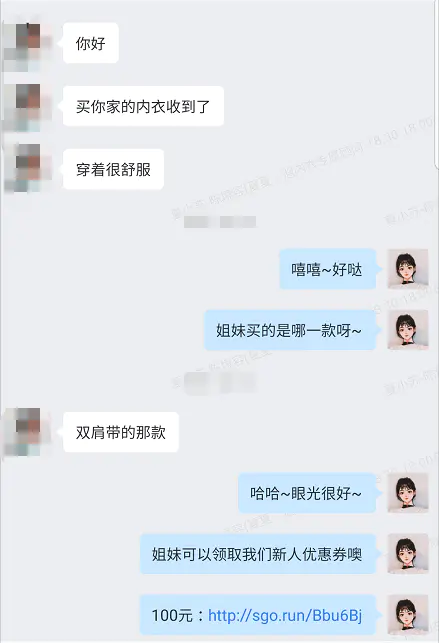The width and height of the screenshot is (439, 643).
Task: Select the '穿着很舒服' message bubble
Action: click(x=114, y=169)
